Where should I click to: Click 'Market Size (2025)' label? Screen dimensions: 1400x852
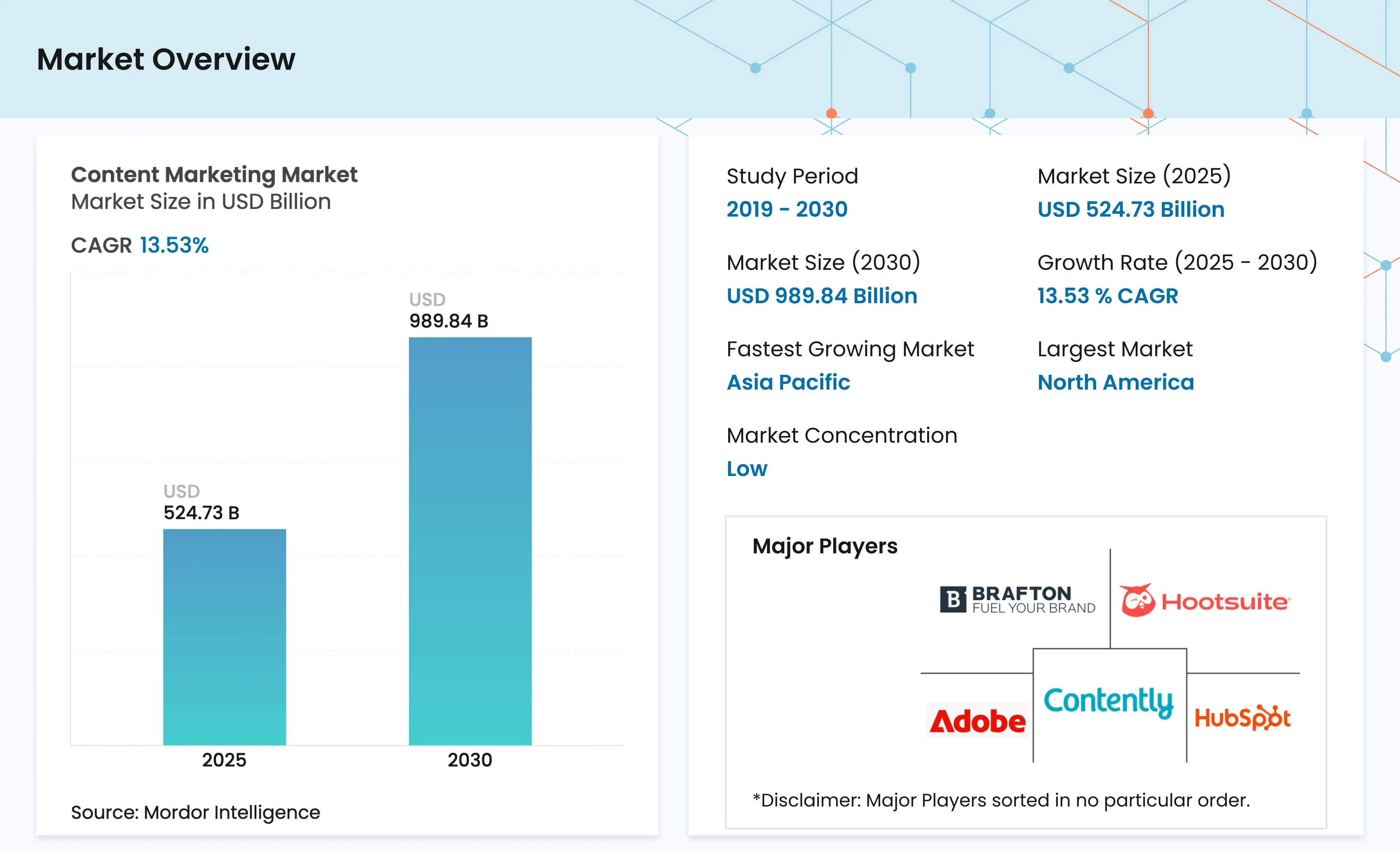(x=1134, y=176)
